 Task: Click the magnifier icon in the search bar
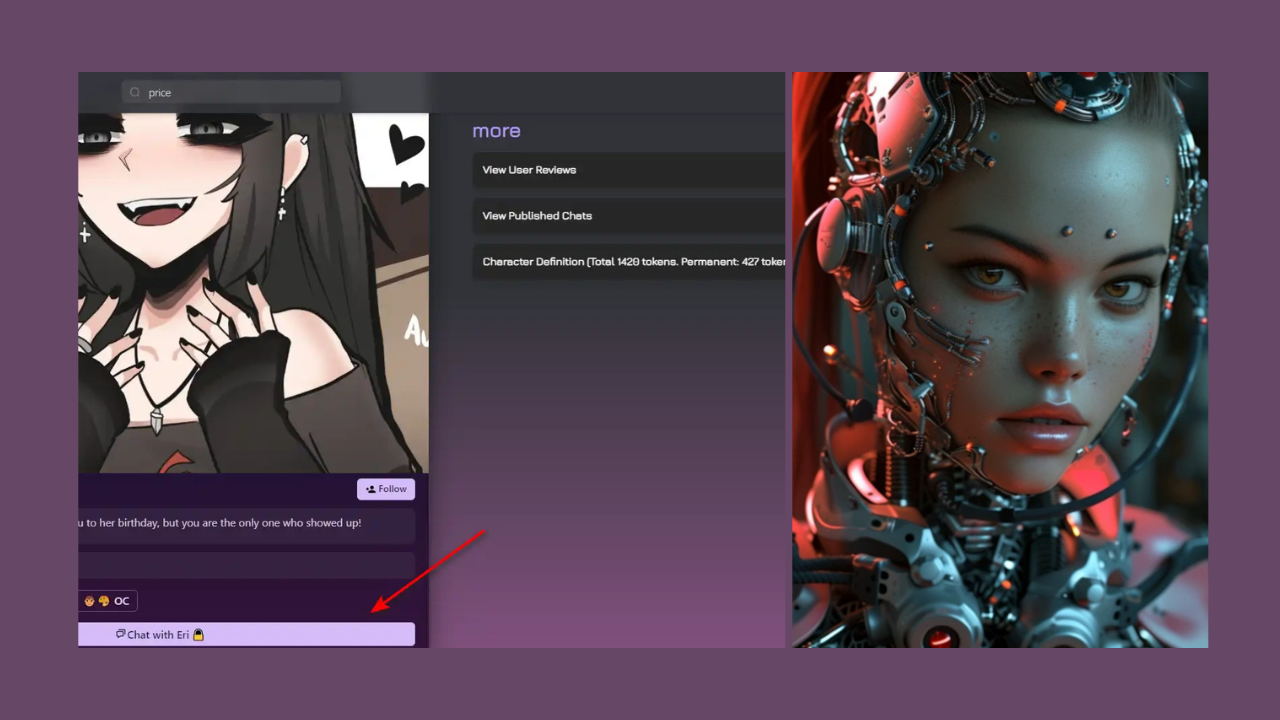pyautogui.click(x=135, y=93)
